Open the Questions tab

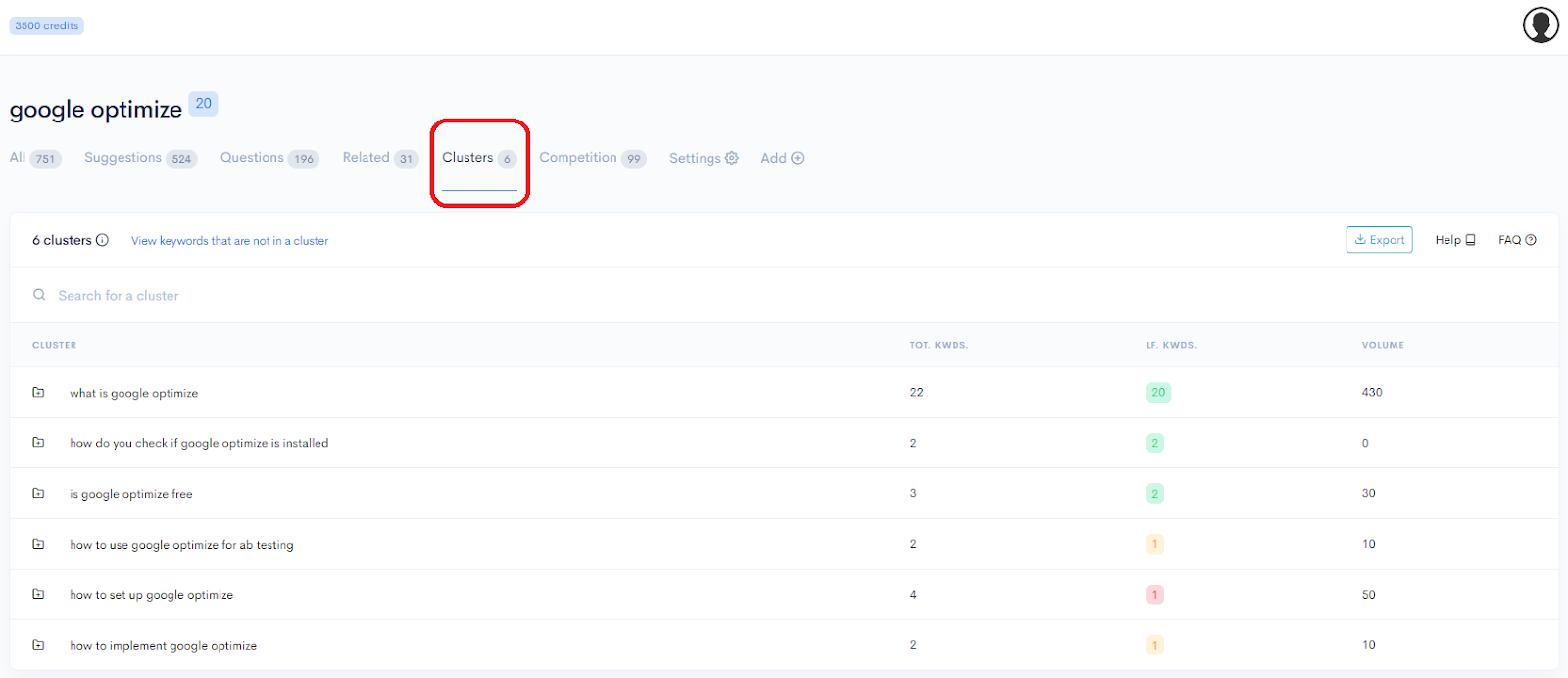click(269, 158)
